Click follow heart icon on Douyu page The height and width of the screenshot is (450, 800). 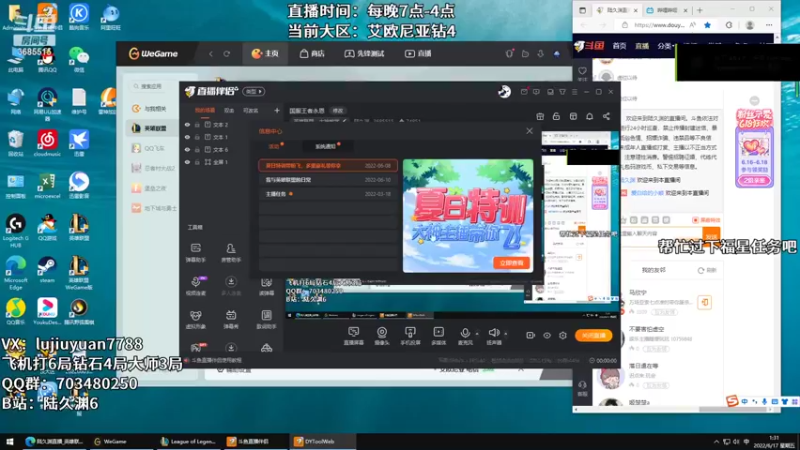coord(582,71)
